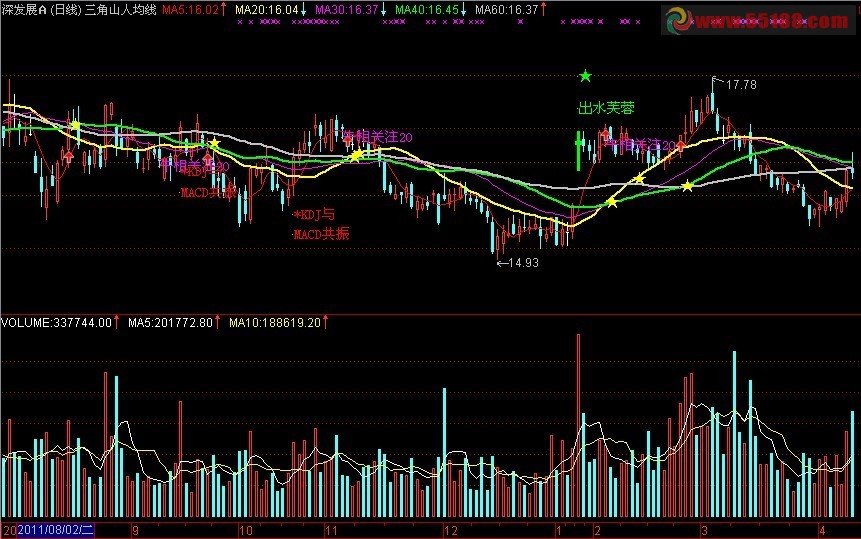This screenshot has height=539, width=861.
Task: Select the chart title 深发展A (日线)
Action: pyautogui.click(x=42, y=9)
